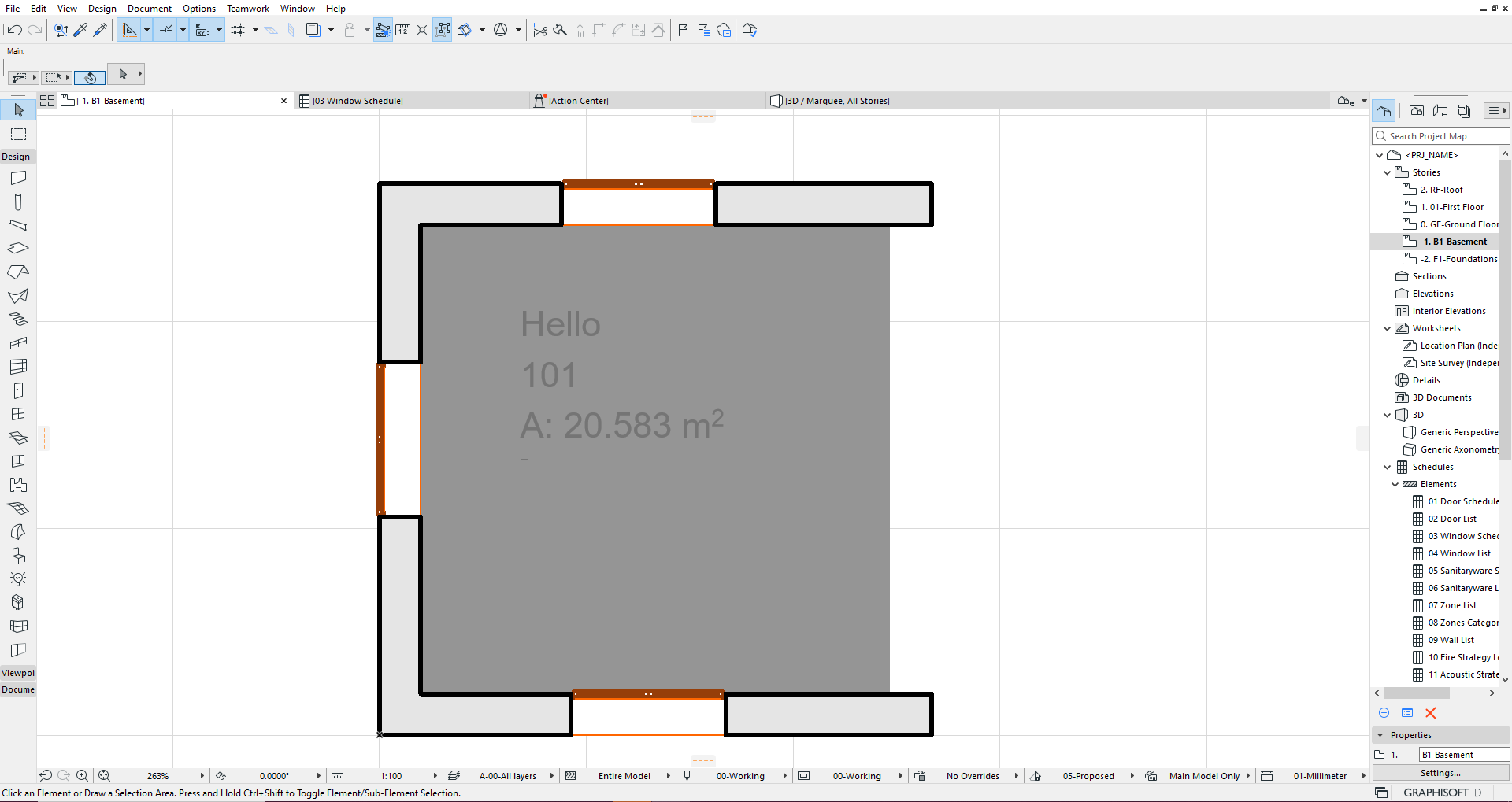Select the Slab tool in Design toolbox
Screen dimensions: 1512x802
click(18, 248)
